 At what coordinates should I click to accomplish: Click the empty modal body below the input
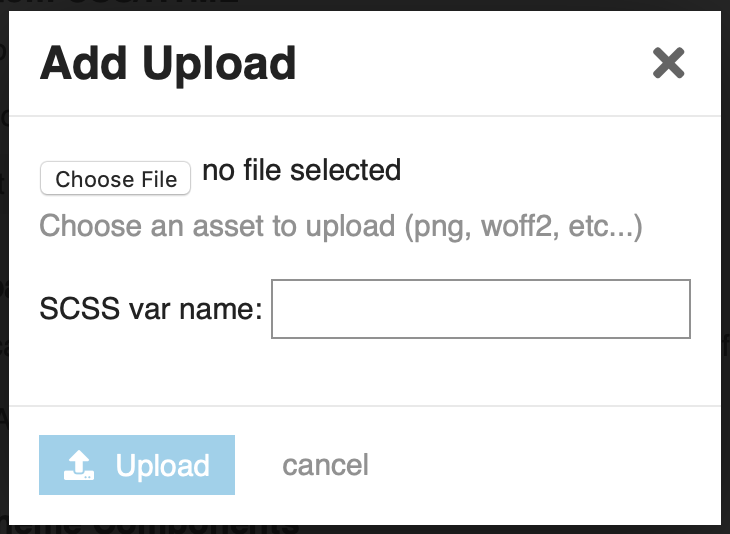pyautogui.click(x=365, y=372)
